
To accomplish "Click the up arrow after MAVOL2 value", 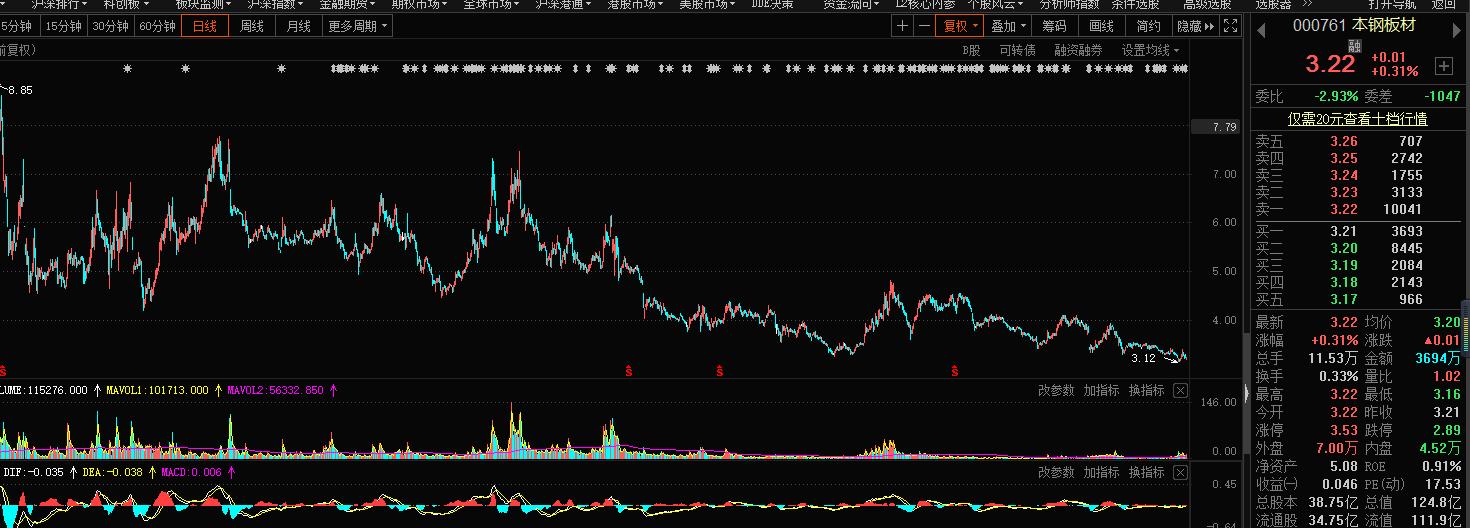I will point(333,390).
